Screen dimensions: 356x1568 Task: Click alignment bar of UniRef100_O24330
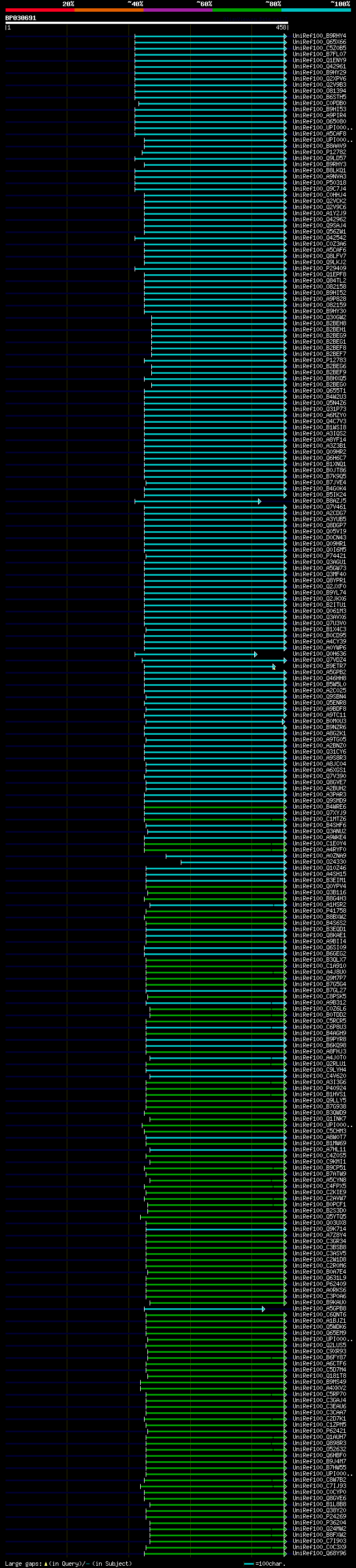pos(234,863)
